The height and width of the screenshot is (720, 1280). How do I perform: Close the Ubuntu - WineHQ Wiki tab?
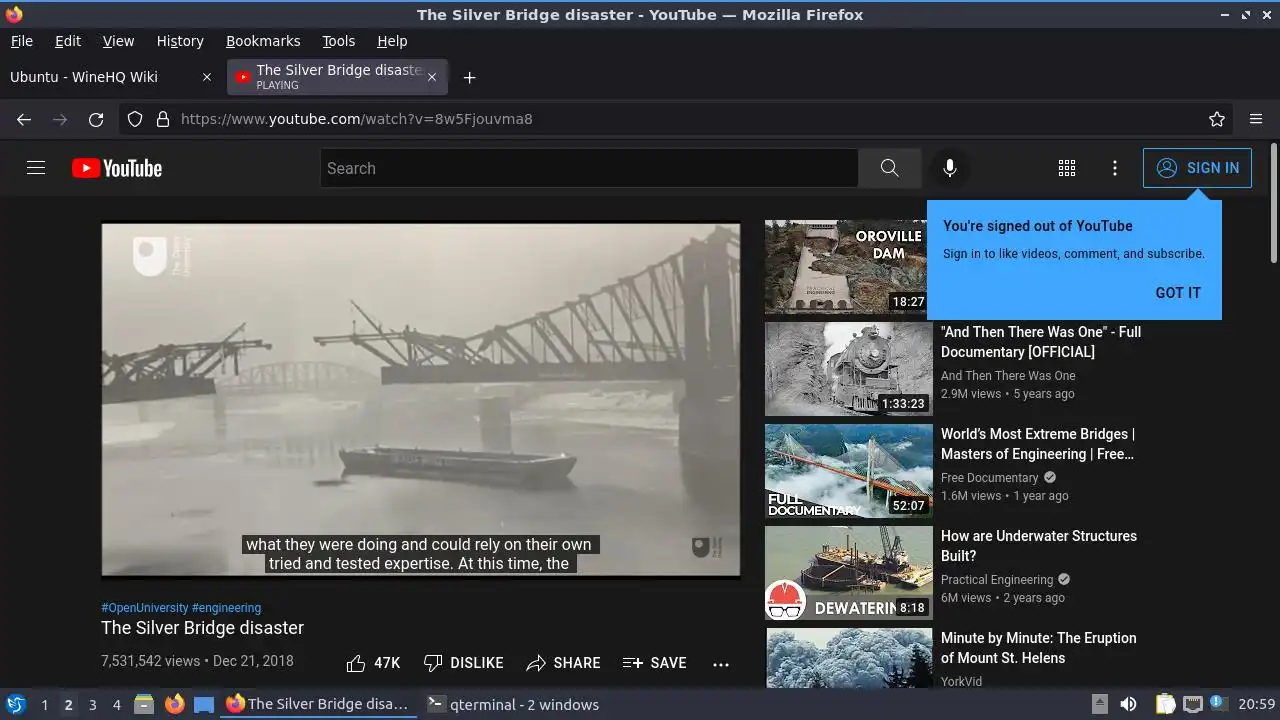207,77
